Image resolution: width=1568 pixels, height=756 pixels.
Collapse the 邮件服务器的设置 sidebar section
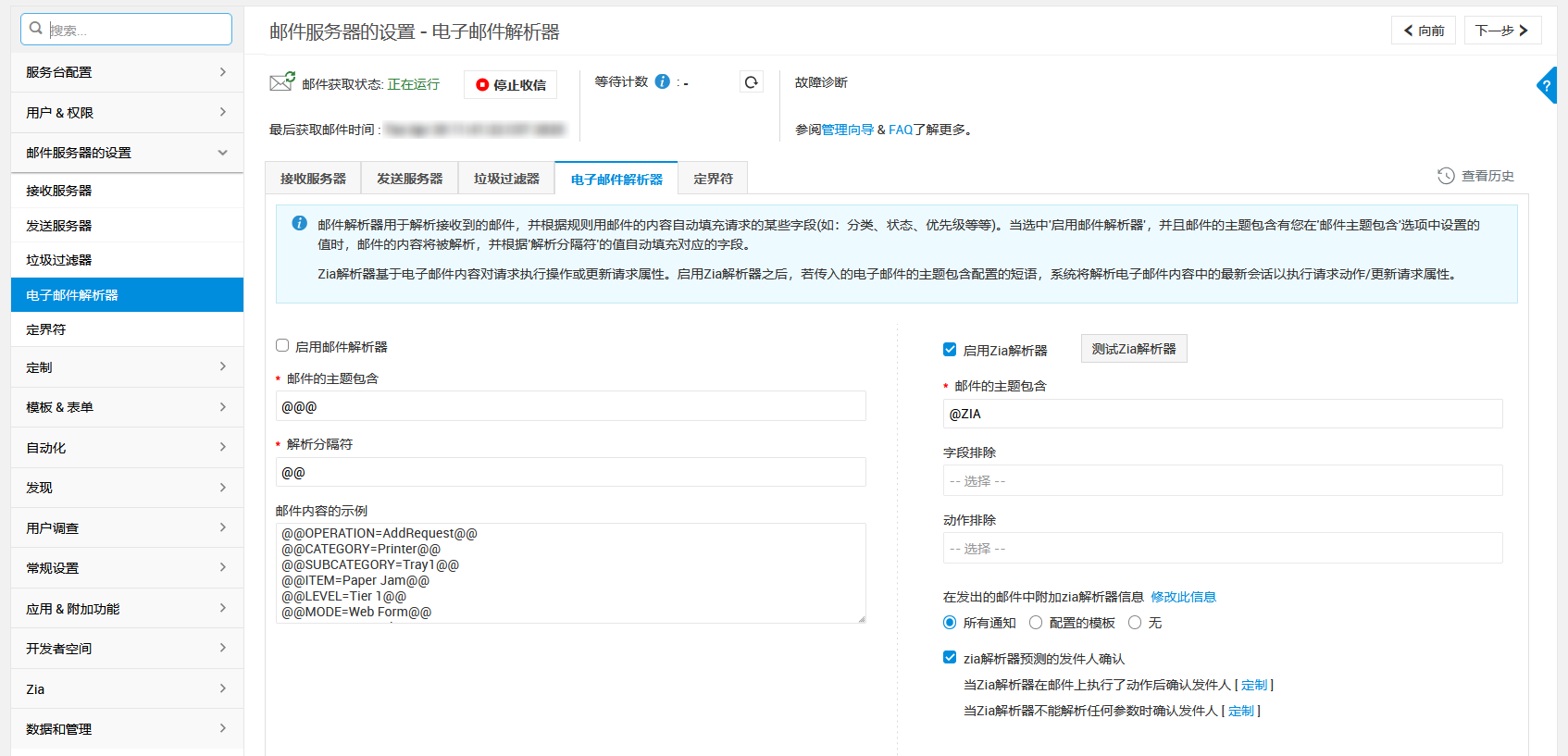pyautogui.click(x=127, y=153)
